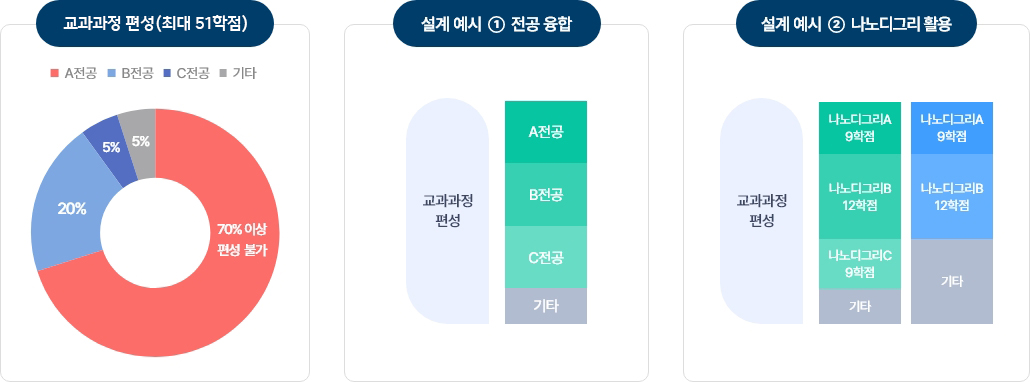Screen dimensions: 1030x382
Task: Select the blue 5% C전공 donut segment
Action: click(110, 148)
